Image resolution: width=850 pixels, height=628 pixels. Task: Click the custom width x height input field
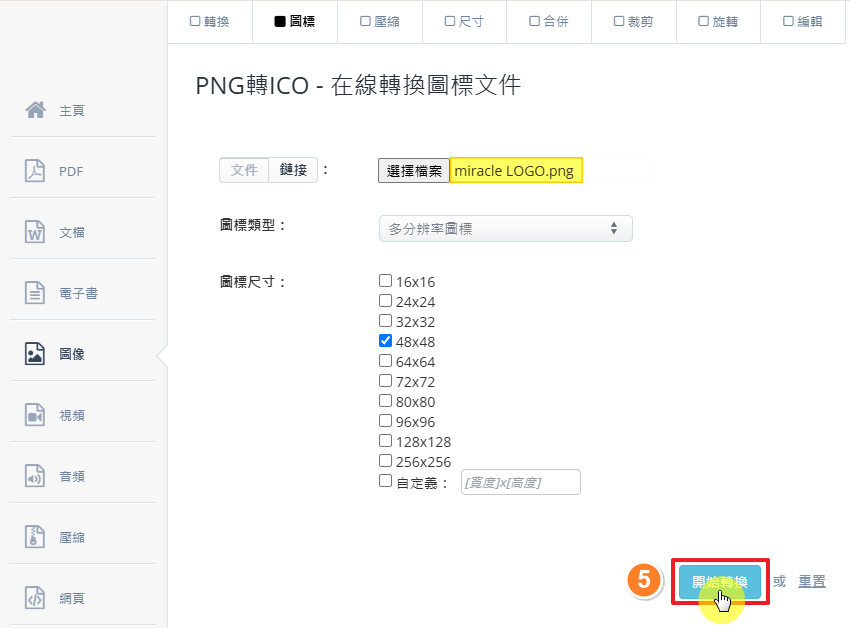(x=520, y=482)
